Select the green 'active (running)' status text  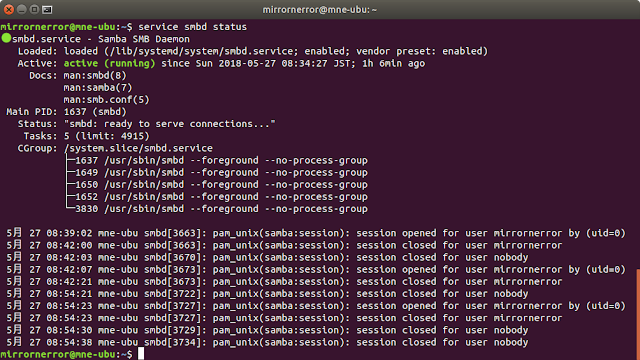pos(109,63)
